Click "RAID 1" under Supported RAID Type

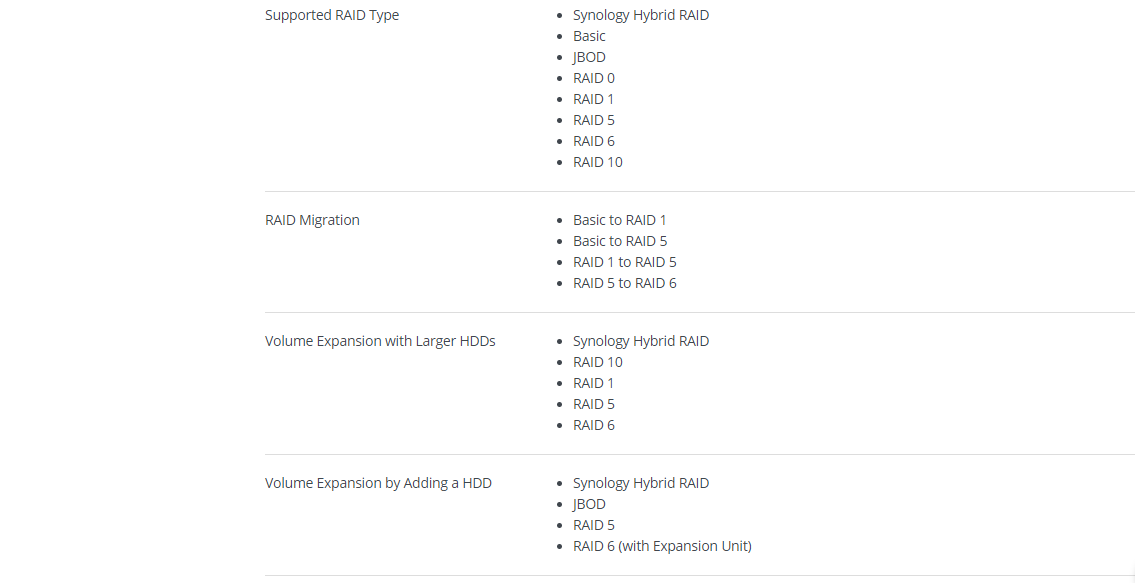[594, 99]
